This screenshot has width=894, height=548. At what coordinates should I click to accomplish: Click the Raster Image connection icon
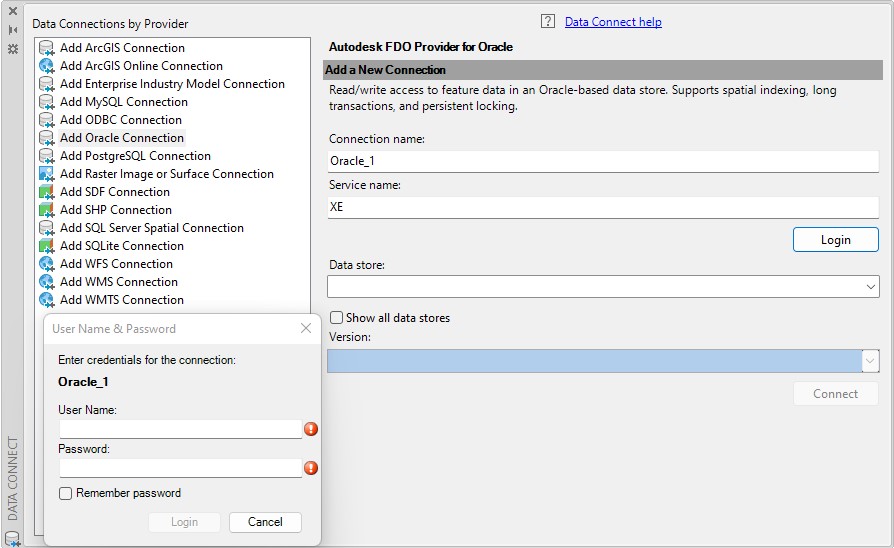tap(46, 174)
